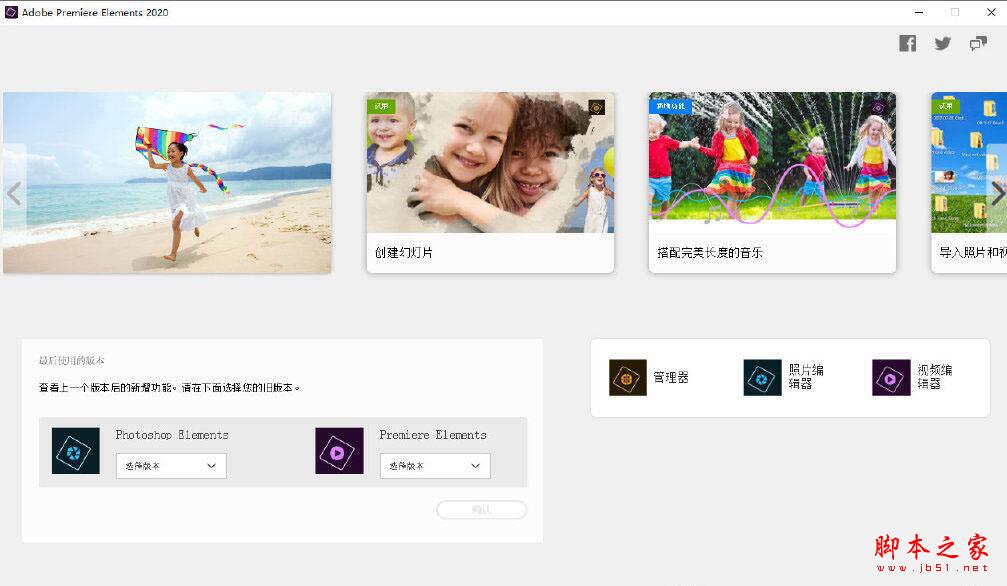Screen dimensions: 1007x586
Task: Open the beach kite girl banner image
Action: coord(167,182)
